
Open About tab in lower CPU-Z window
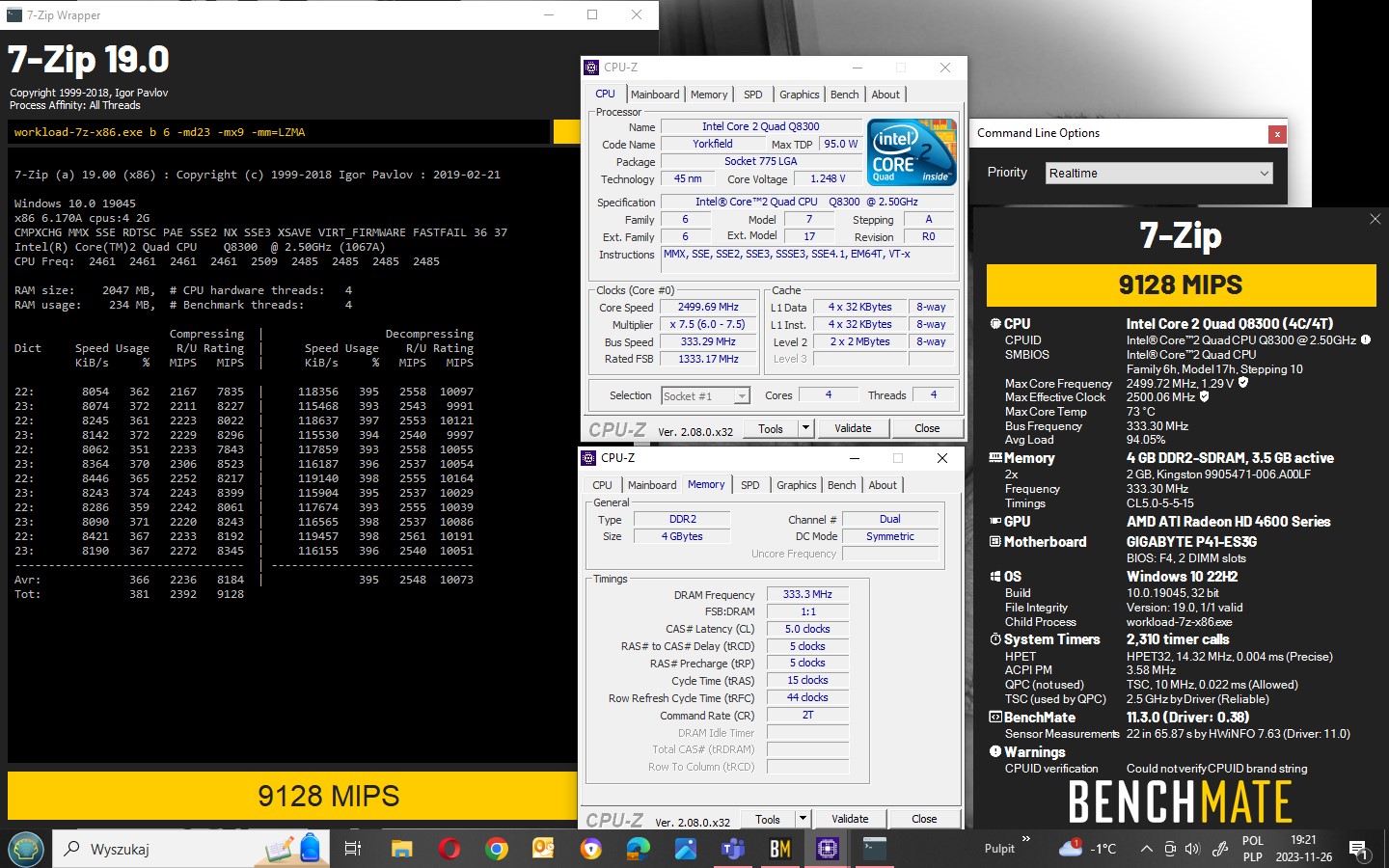883,485
